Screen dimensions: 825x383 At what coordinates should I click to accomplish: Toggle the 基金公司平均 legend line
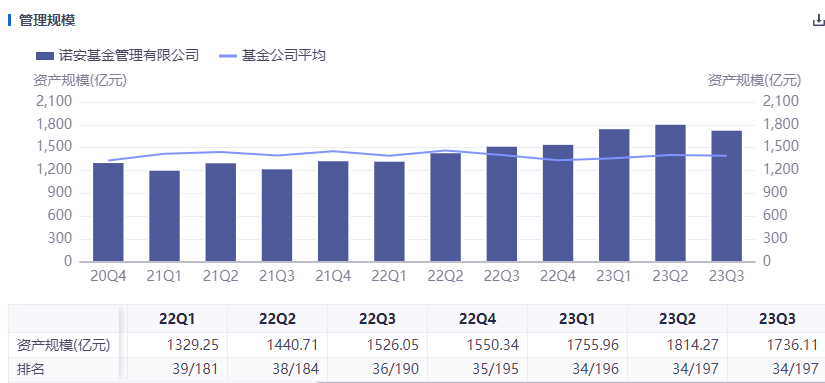click(x=272, y=55)
